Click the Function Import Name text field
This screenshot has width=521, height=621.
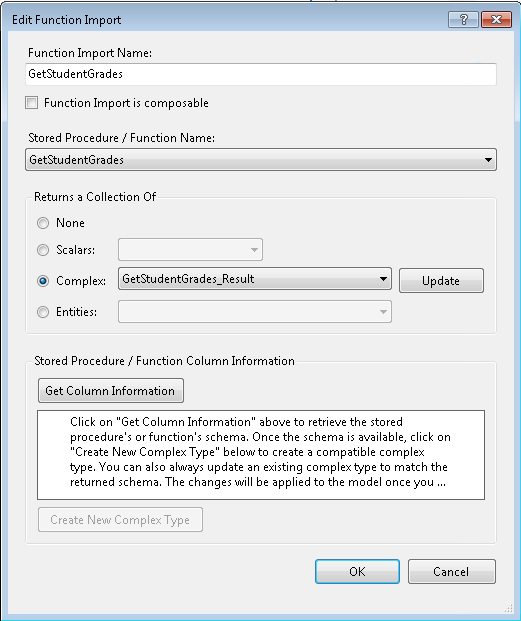260,74
